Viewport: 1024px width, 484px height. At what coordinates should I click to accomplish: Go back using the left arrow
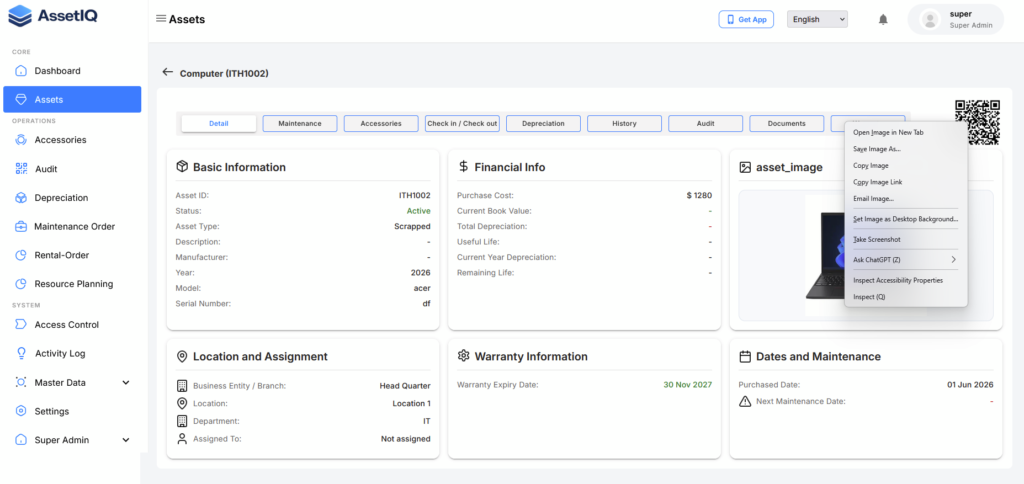click(168, 73)
